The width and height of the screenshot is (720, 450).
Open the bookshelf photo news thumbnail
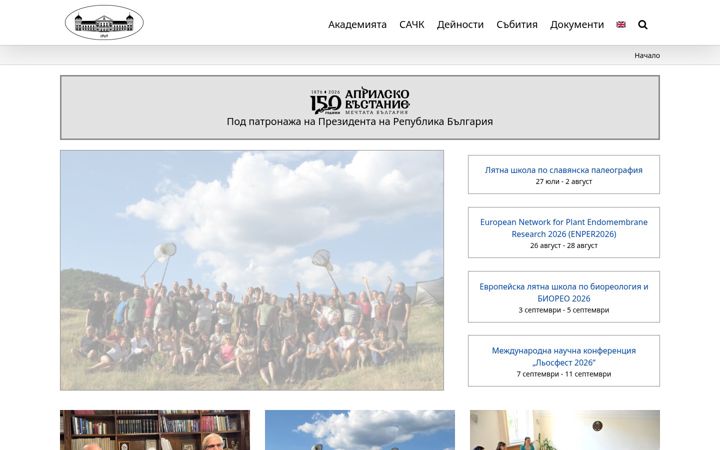click(155, 430)
